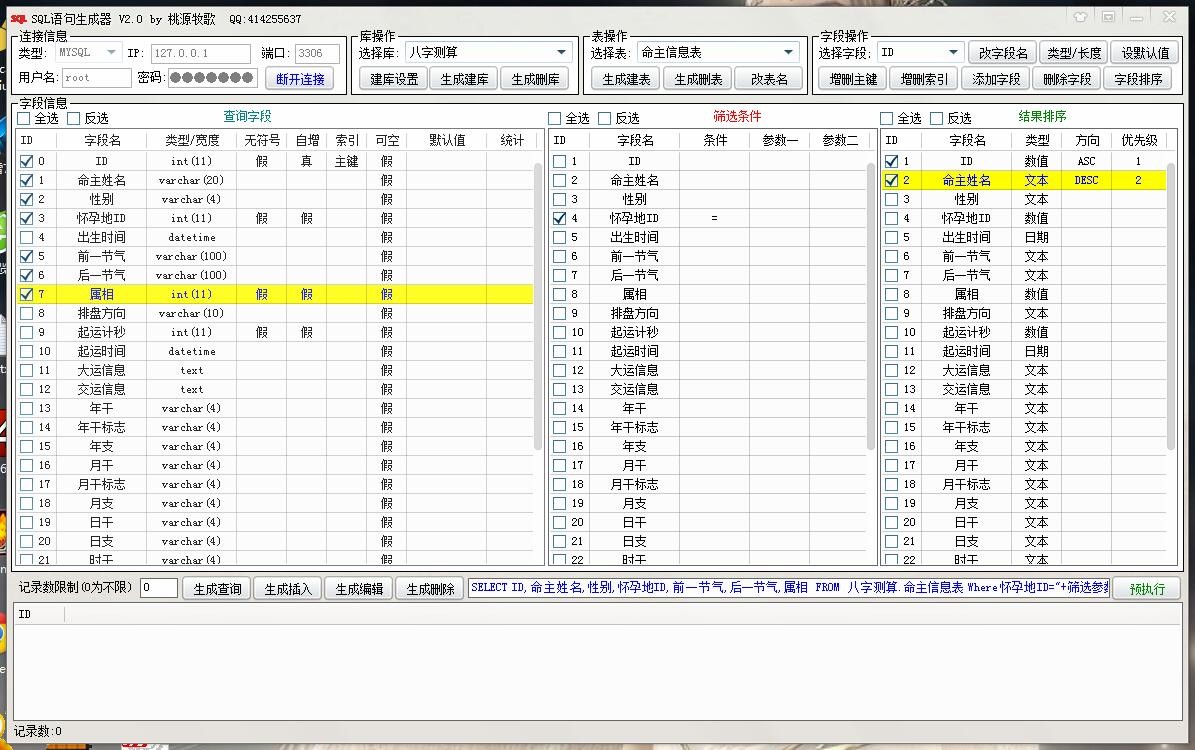Click 参数一 column header in filter conditions
The height and width of the screenshot is (750, 1195).
click(780, 140)
